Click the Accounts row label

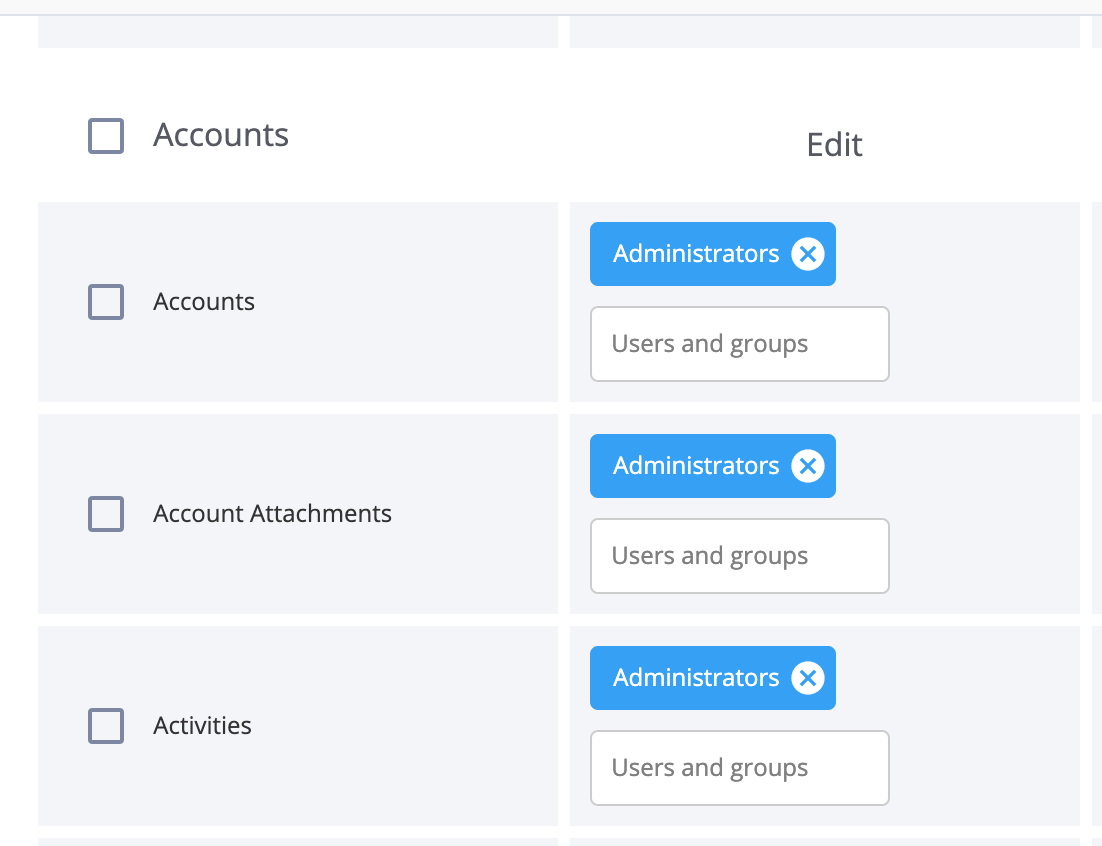coord(204,302)
